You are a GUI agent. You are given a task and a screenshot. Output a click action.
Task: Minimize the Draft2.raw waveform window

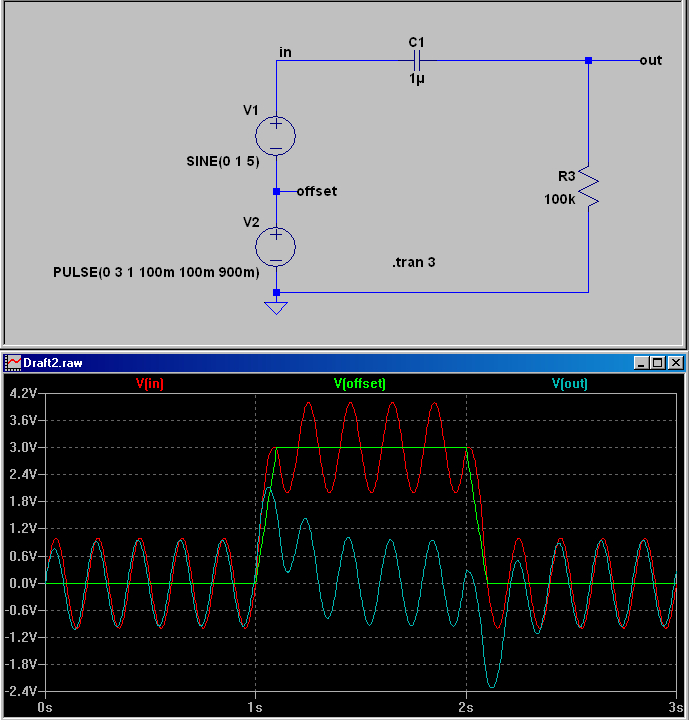click(641, 363)
